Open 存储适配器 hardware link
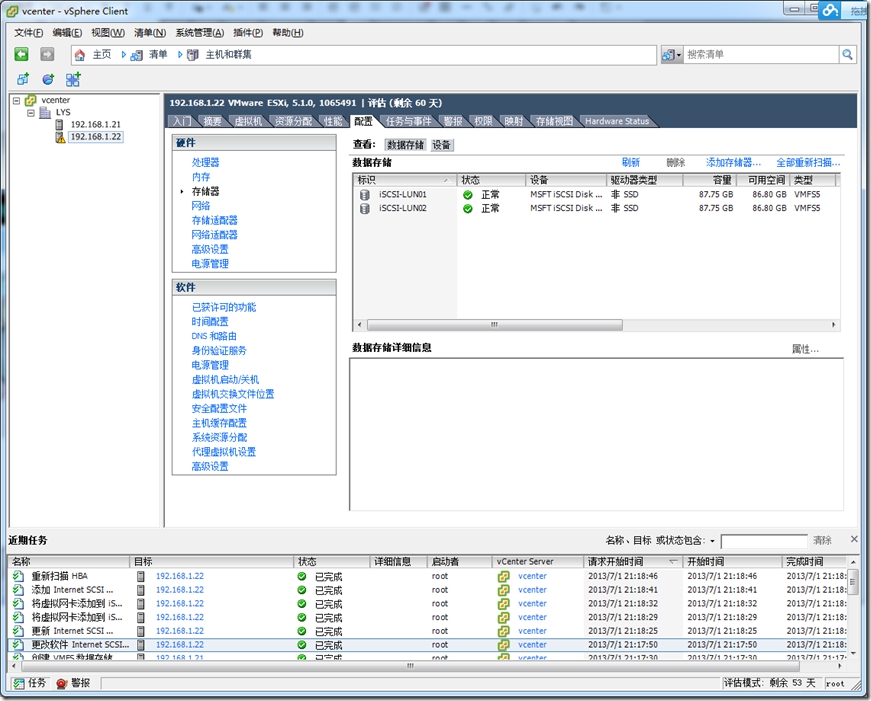 click(x=214, y=221)
